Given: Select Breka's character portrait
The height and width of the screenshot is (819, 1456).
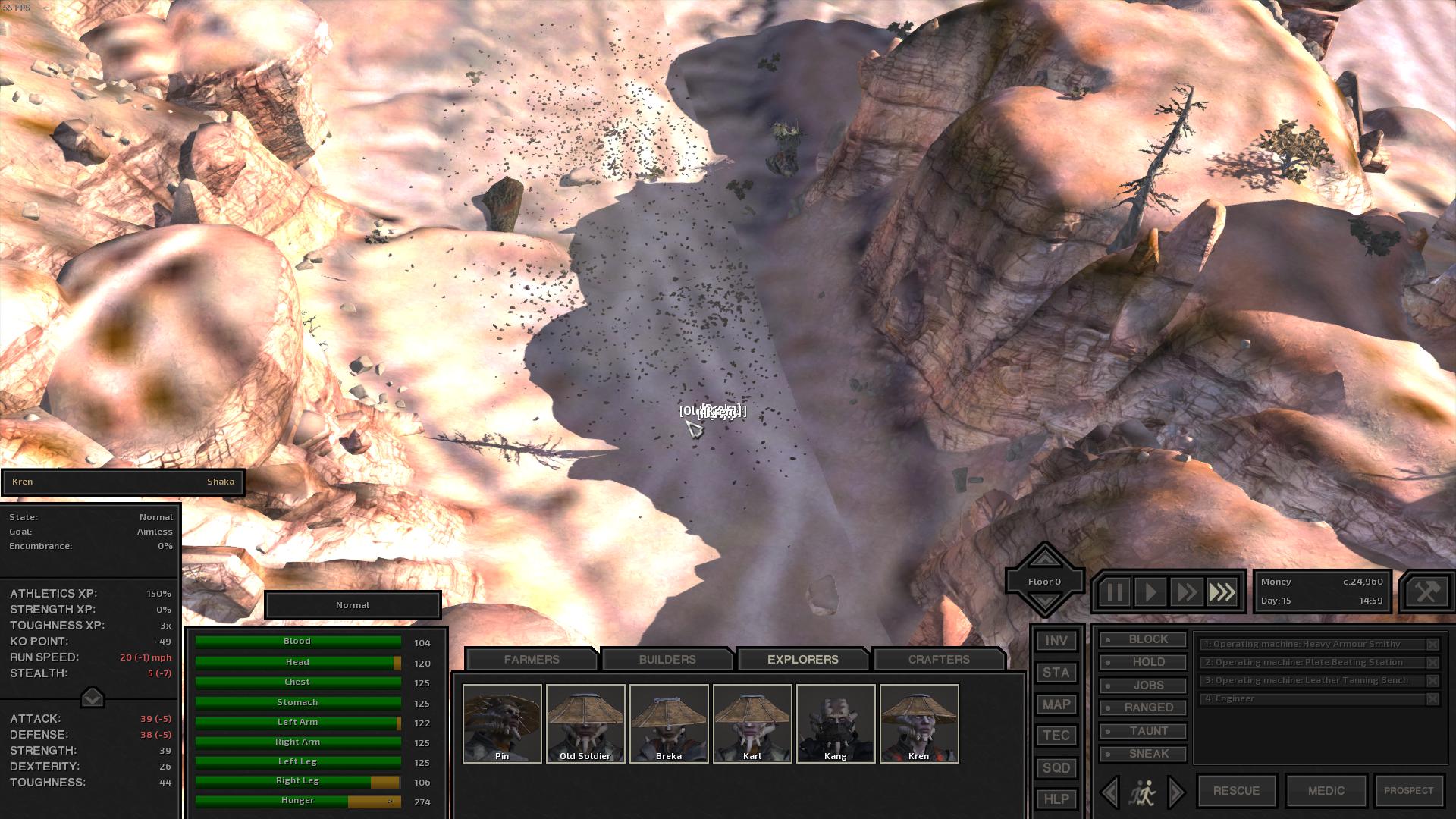Looking at the screenshot, I should point(669,723).
